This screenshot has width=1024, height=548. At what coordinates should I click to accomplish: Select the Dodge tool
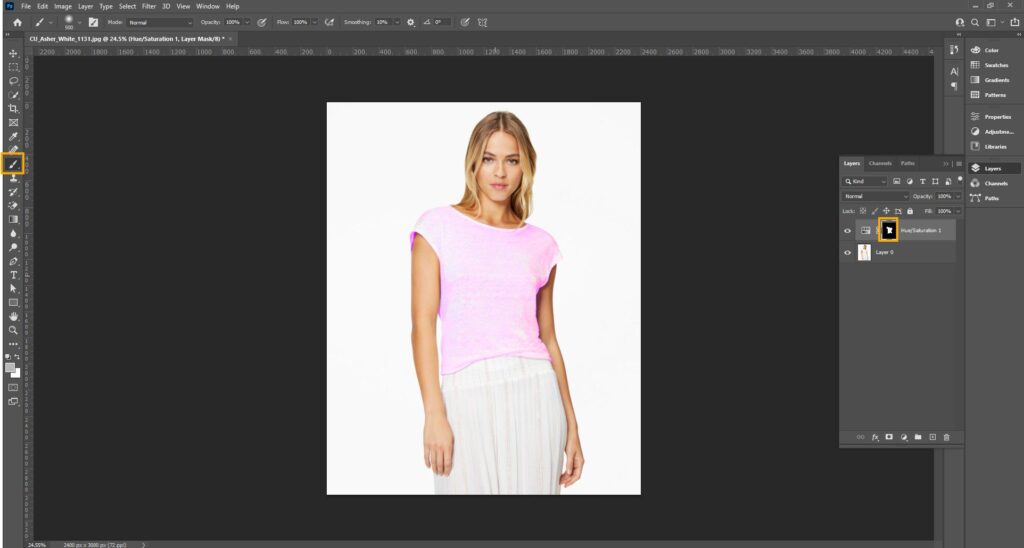[x=13, y=247]
